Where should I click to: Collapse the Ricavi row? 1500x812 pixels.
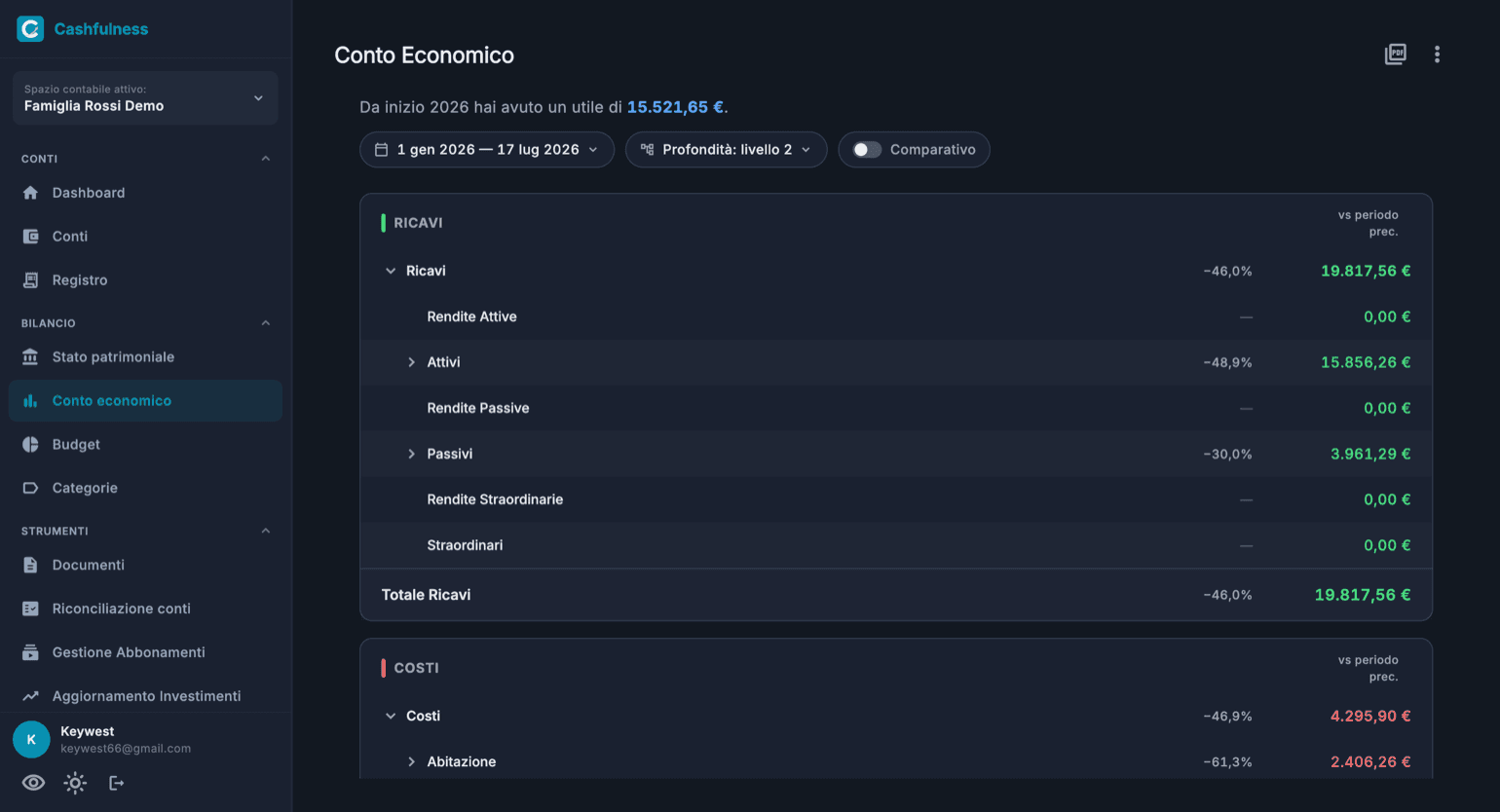(391, 272)
